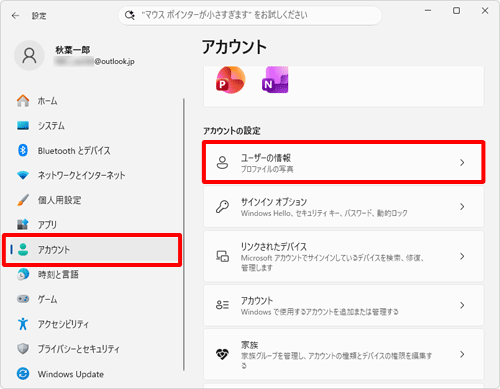Expand ユーザーの情報 with its chevron
The height and width of the screenshot is (389, 500).
(x=462, y=162)
